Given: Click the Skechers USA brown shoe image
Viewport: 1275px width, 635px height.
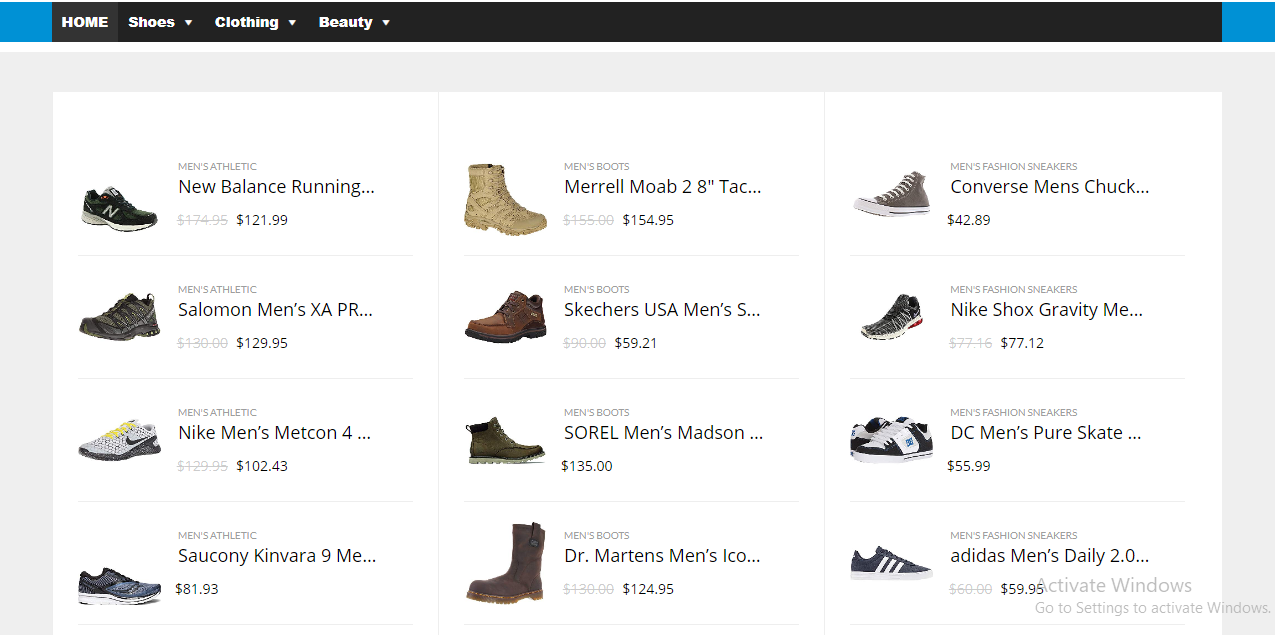Looking at the screenshot, I should pos(505,316).
